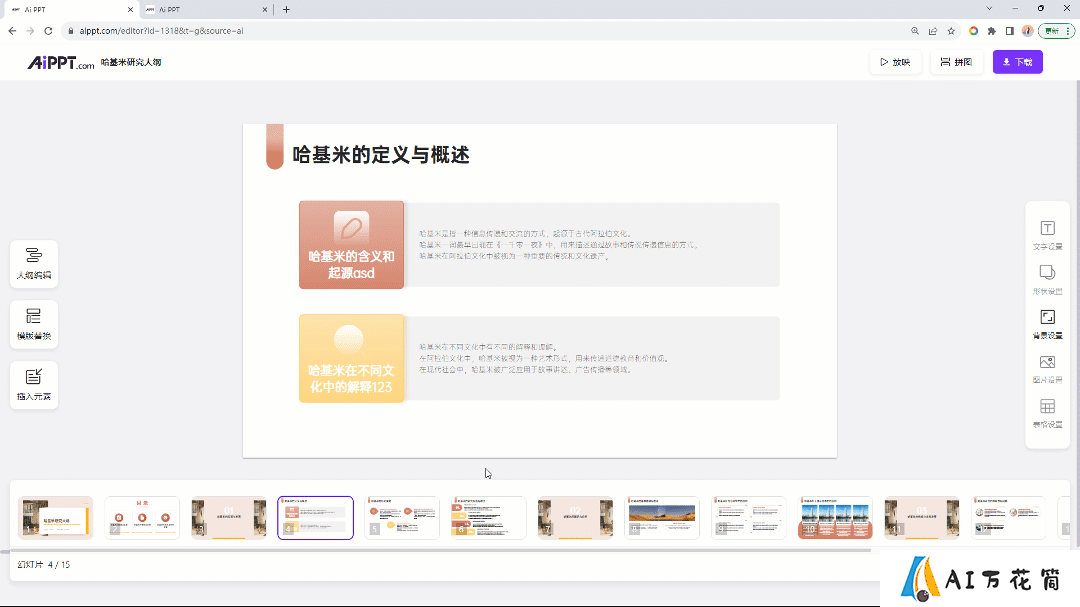Select slide 11 section thumbnail
Screen dimensions: 1080x607
coord(922,517)
